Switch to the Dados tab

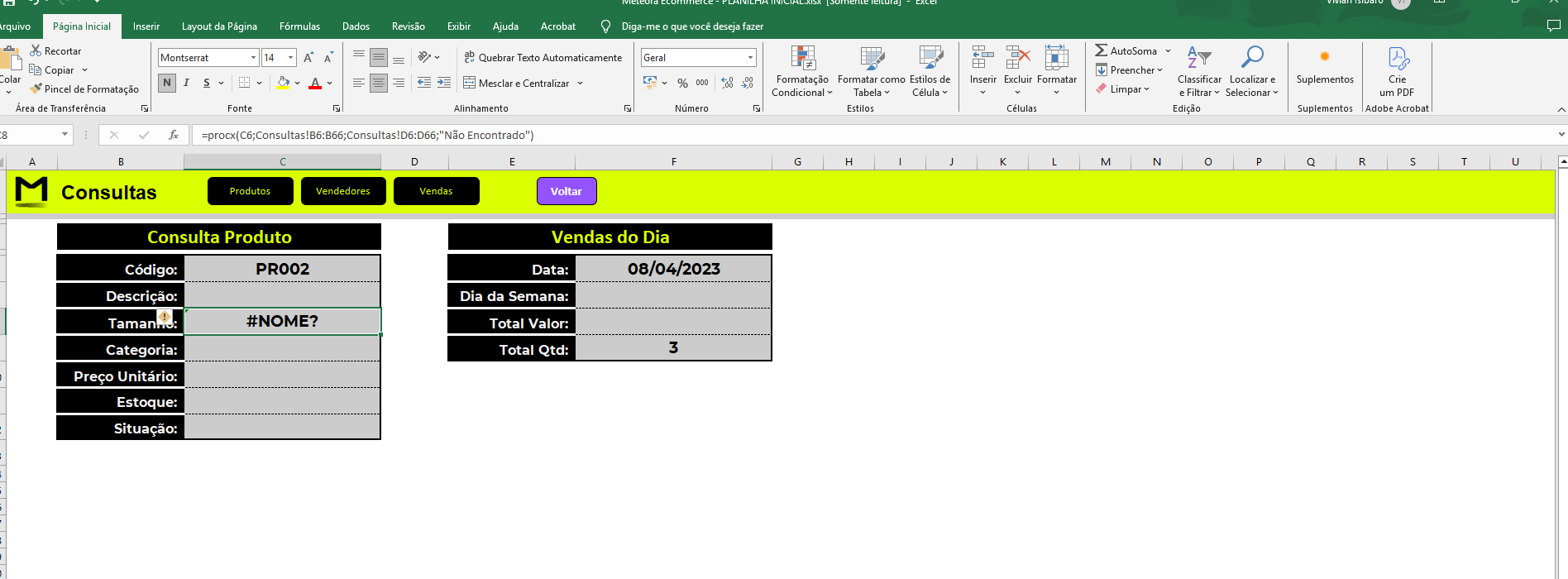pos(356,26)
